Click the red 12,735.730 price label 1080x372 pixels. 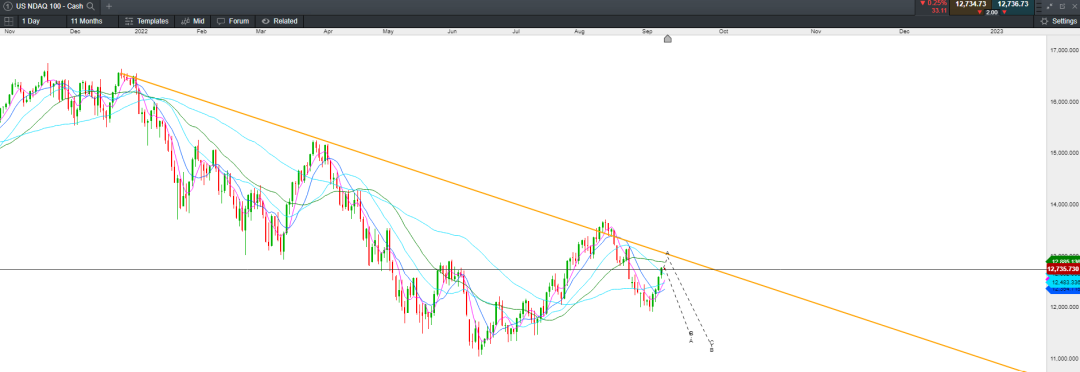point(1063,269)
